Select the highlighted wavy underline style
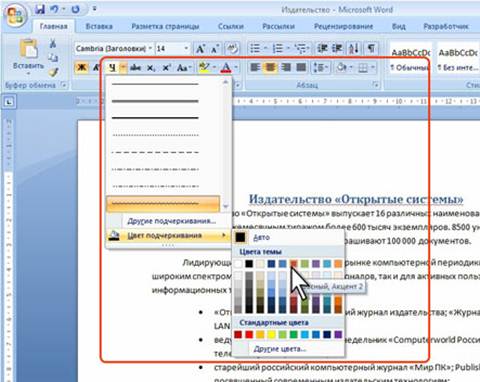 click(x=163, y=203)
